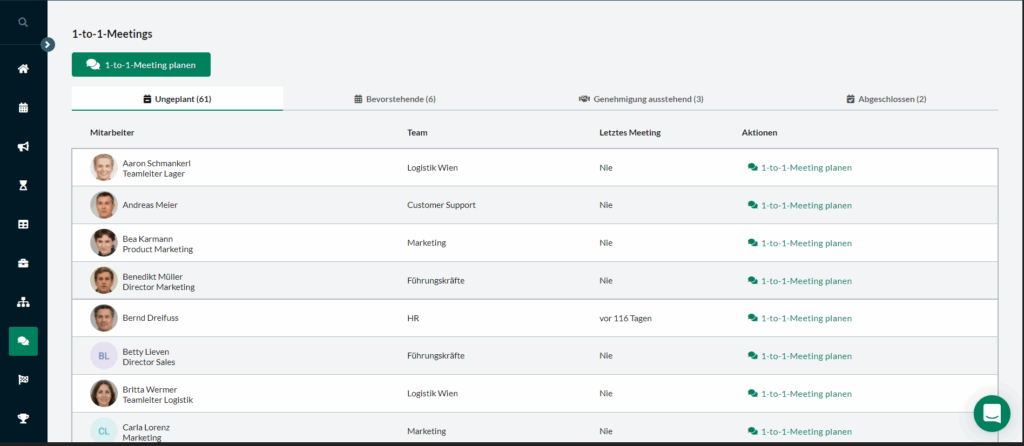Click Andreas Meier's profile photo

tap(104, 205)
